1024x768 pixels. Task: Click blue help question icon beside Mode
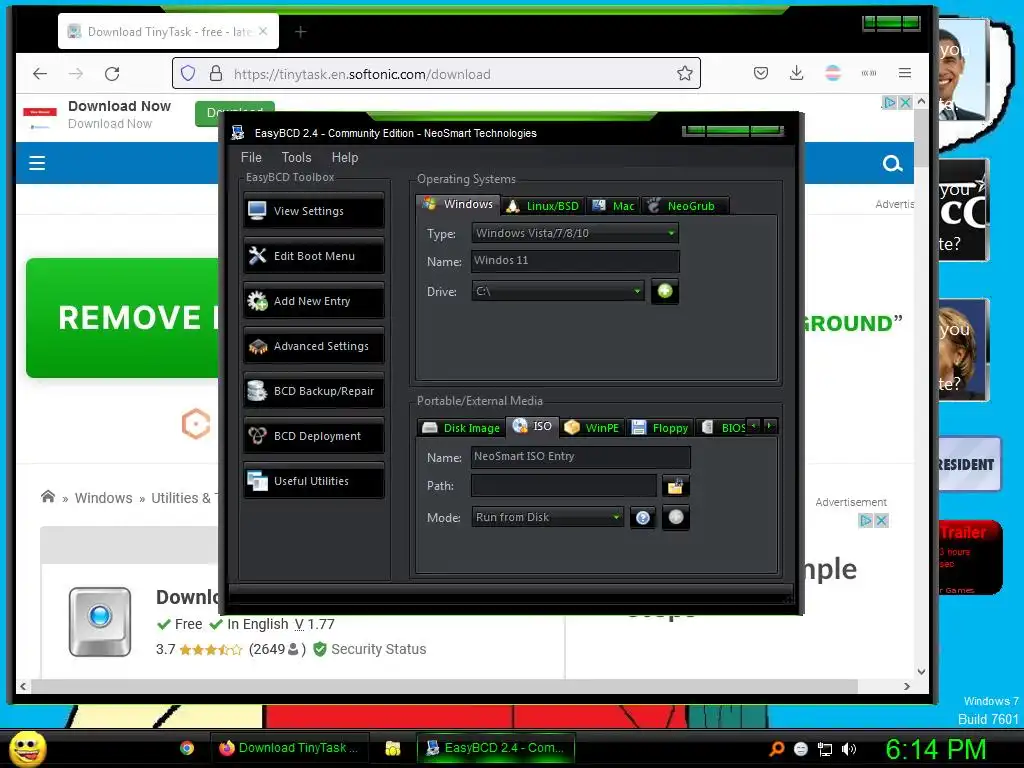(x=643, y=518)
